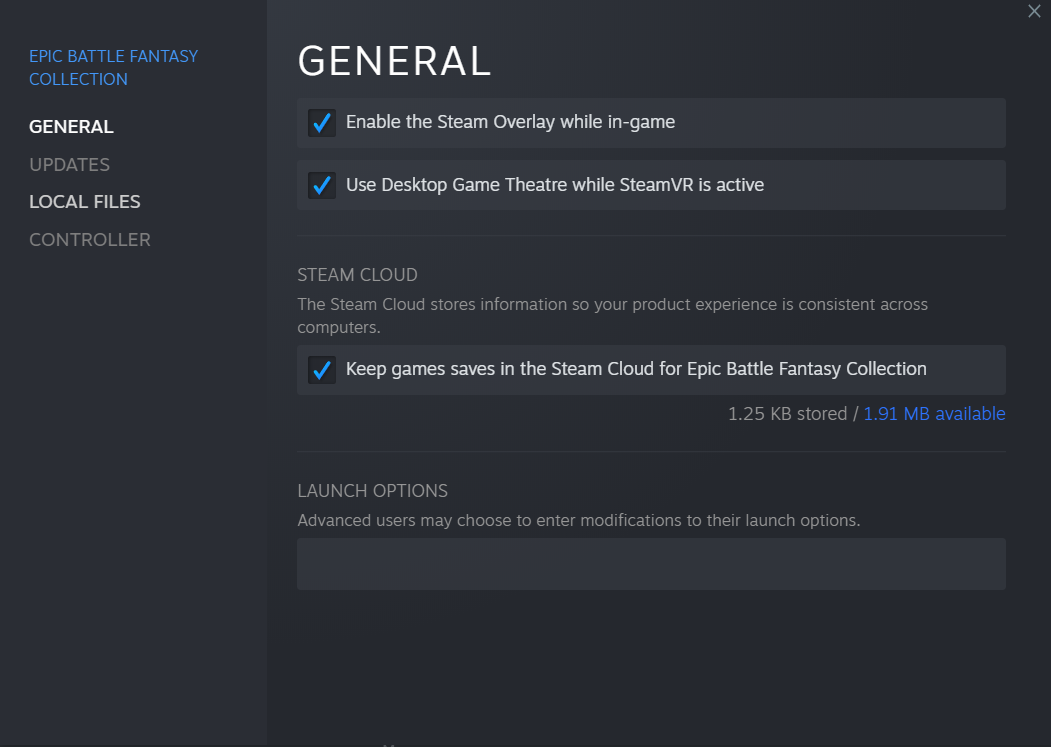Switch to the Updates tab

[x=69, y=165]
